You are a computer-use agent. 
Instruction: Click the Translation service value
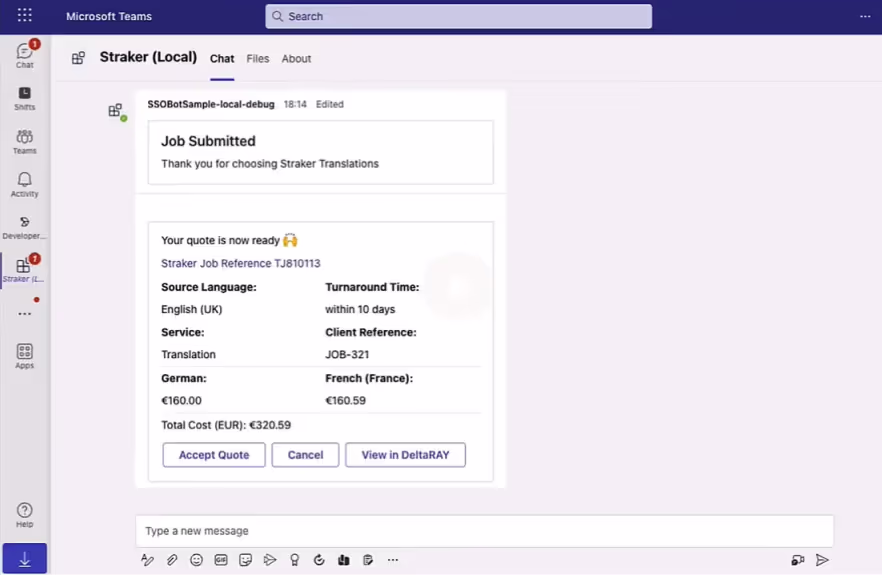(x=188, y=354)
